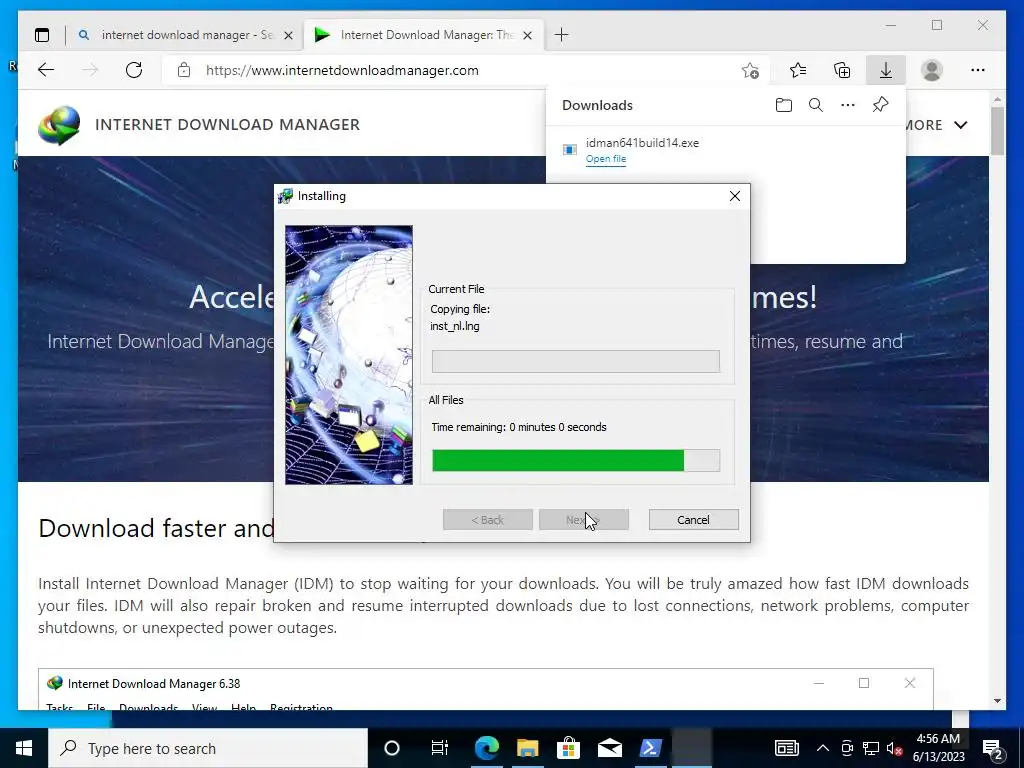
Task: Open the muted volume tray icon
Action: pos(894,748)
